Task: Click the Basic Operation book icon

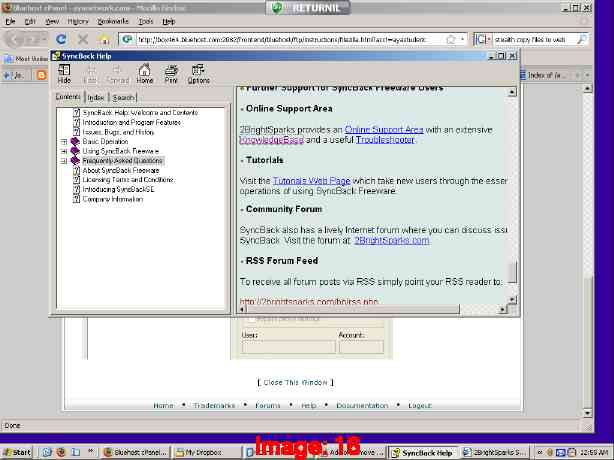Action: [75, 141]
